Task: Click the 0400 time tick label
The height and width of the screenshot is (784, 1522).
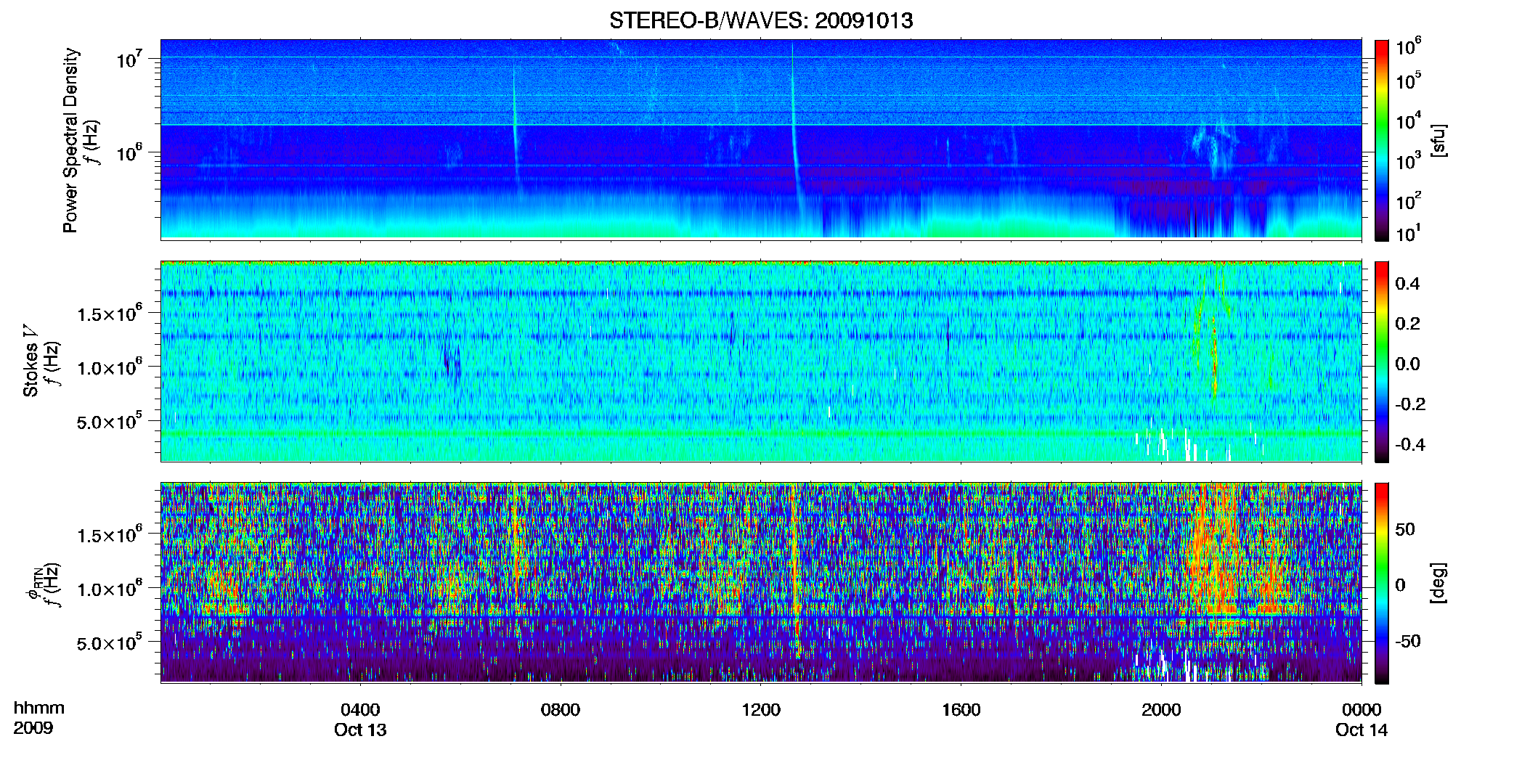Action: (360, 710)
